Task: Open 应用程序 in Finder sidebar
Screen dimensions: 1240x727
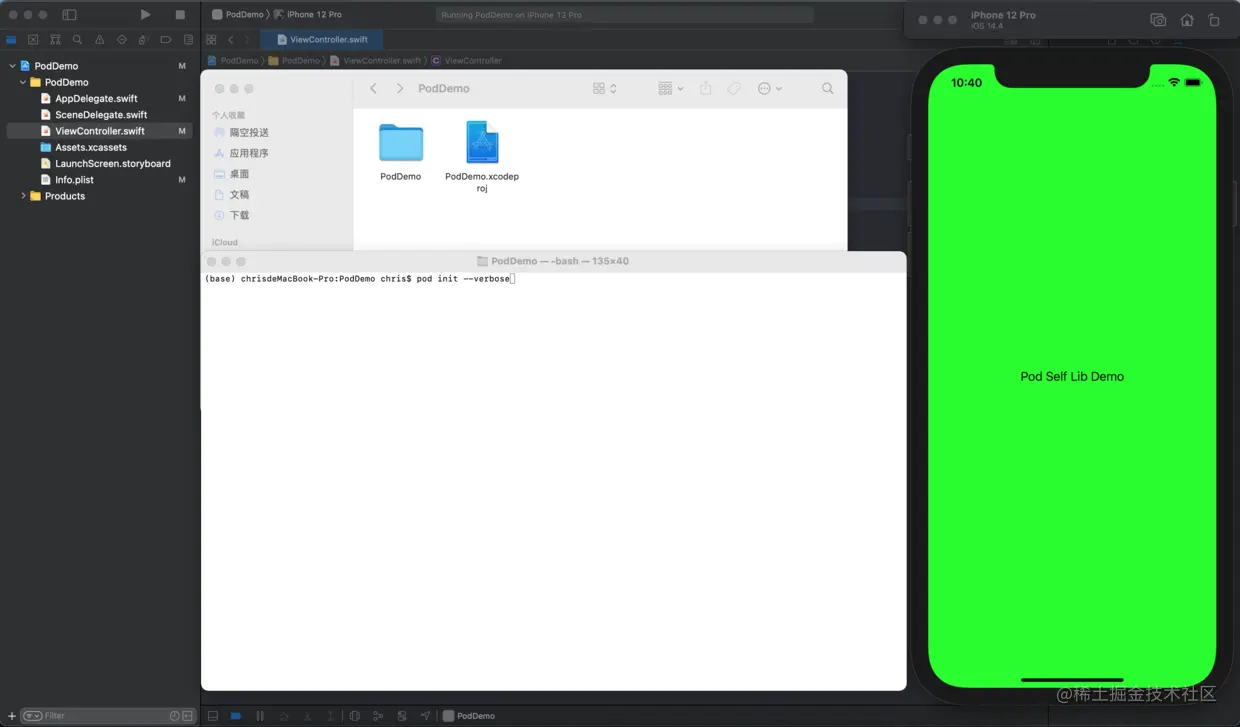Action: pos(241,153)
